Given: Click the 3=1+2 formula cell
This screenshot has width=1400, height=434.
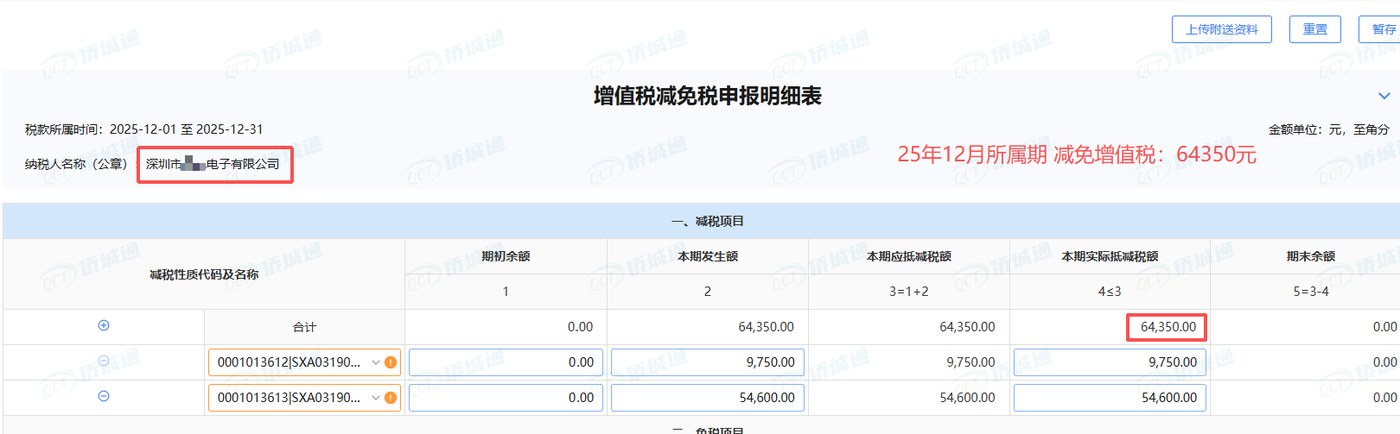Looking at the screenshot, I should click(909, 292).
